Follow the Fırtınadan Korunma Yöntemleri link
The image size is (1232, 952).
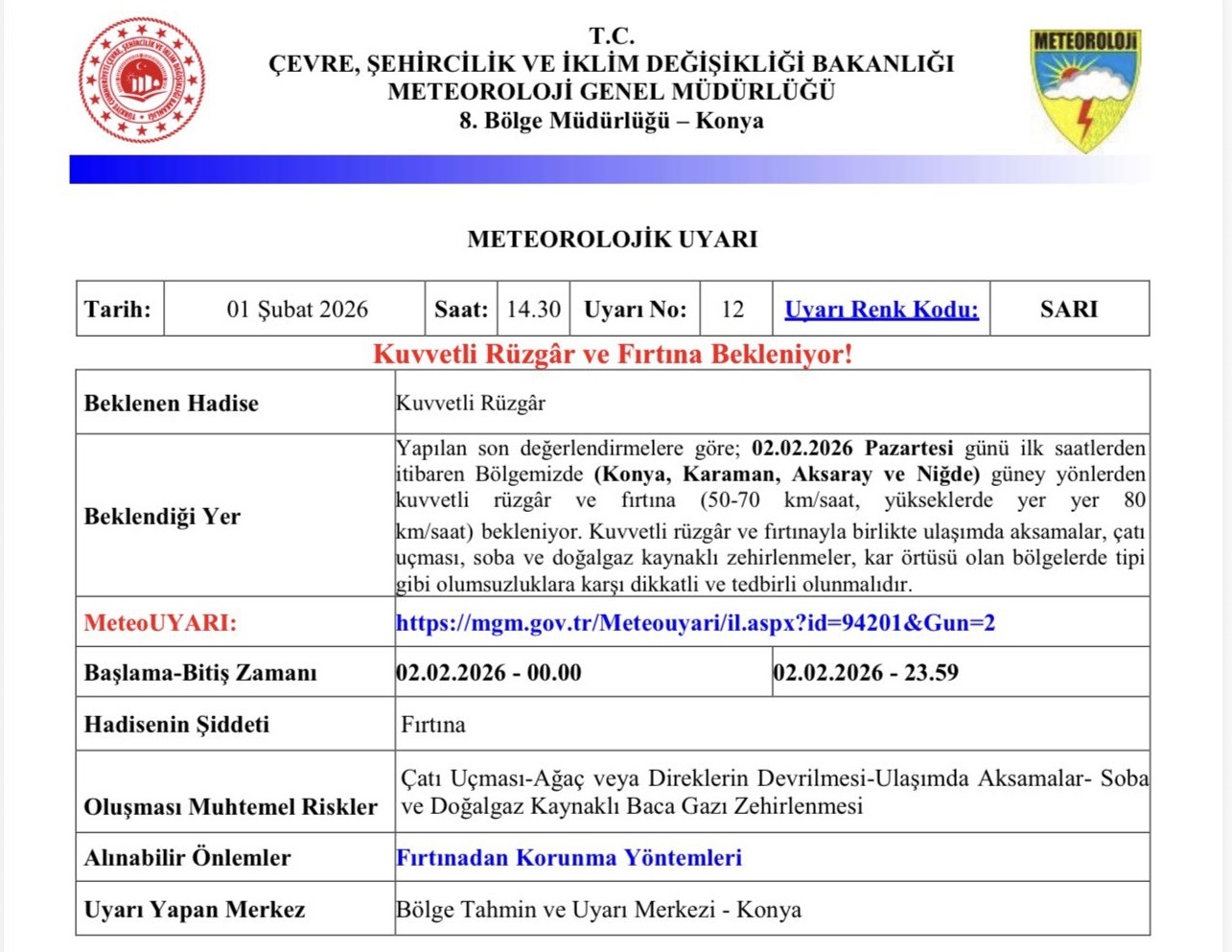(x=569, y=858)
